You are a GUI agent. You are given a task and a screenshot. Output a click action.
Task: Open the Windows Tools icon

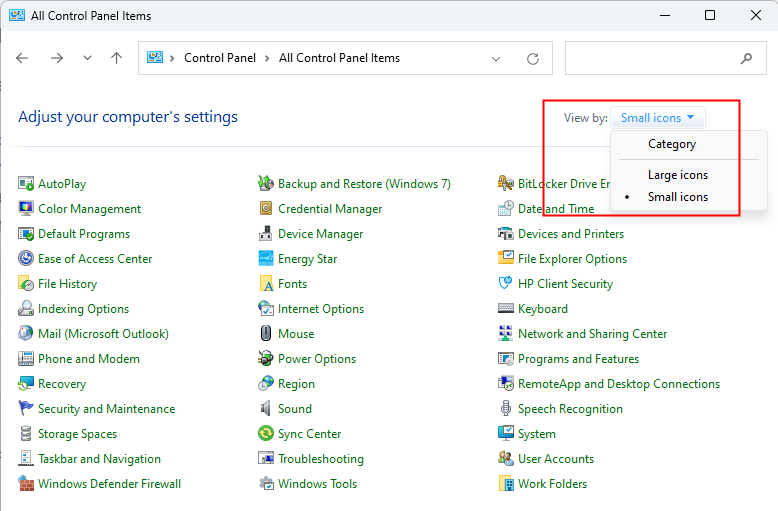[x=266, y=483]
